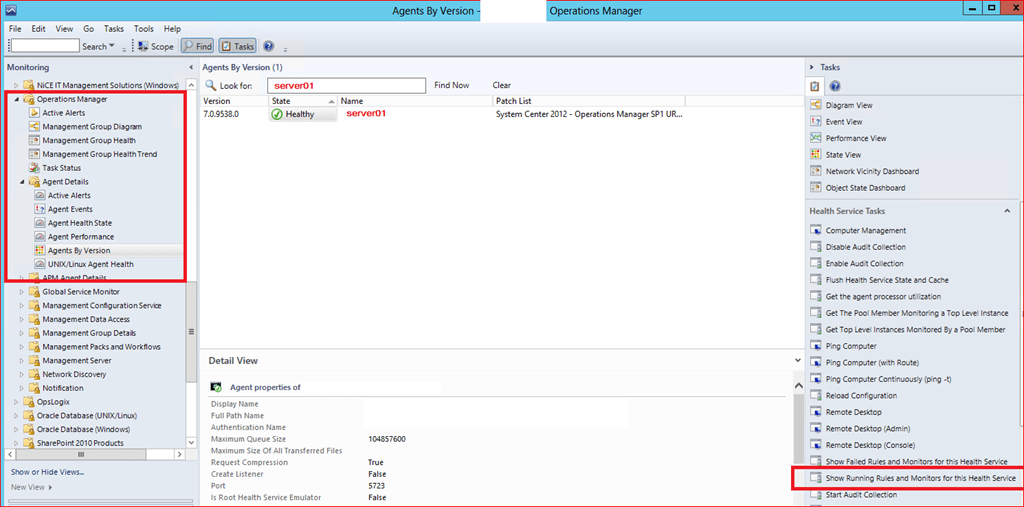The width and height of the screenshot is (1024, 507).
Task: Toggle the Find toolbar button
Action: [x=197, y=46]
